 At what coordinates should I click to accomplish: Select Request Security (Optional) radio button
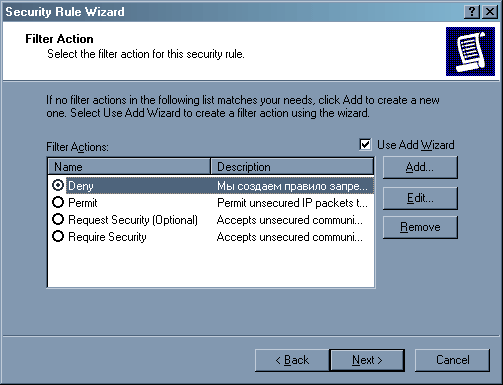coord(58,219)
